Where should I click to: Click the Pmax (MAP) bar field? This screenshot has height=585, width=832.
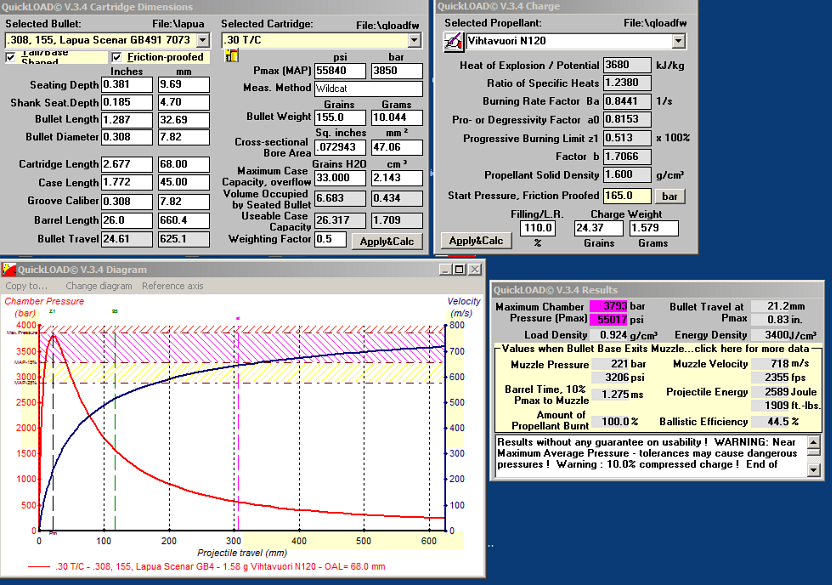pos(397,71)
